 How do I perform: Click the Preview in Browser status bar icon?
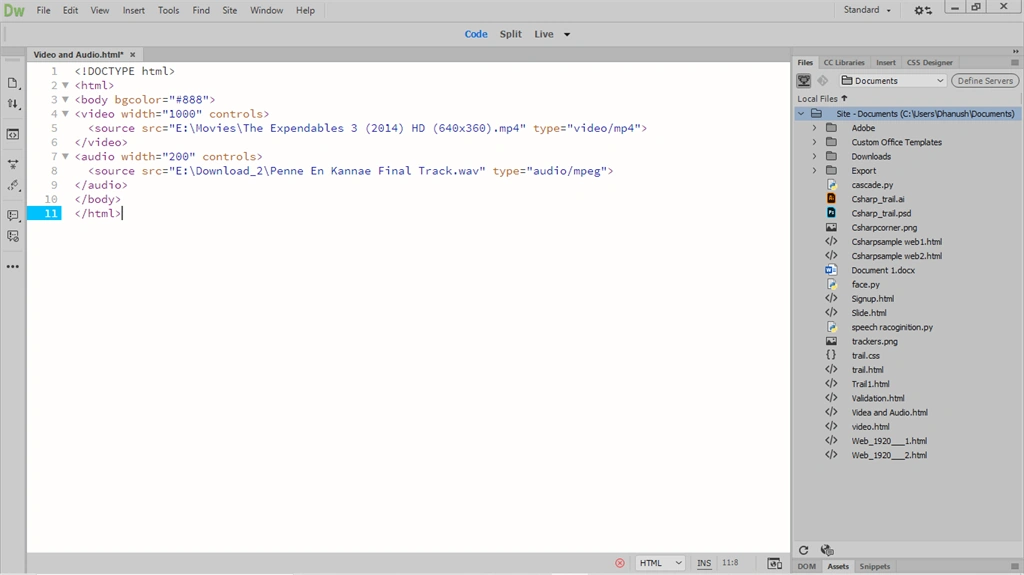pyautogui.click(x=775, y=563)
